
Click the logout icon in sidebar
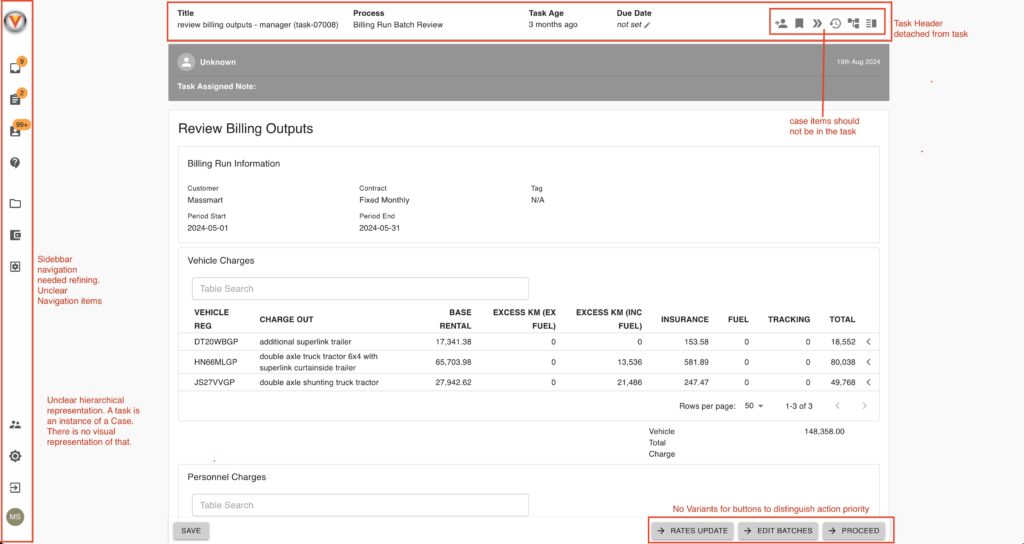pyautogui.click(x=15, y=488)
